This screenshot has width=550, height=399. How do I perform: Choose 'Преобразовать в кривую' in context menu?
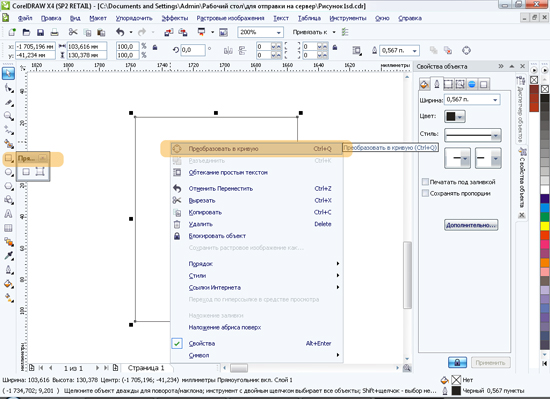point(257,149)
